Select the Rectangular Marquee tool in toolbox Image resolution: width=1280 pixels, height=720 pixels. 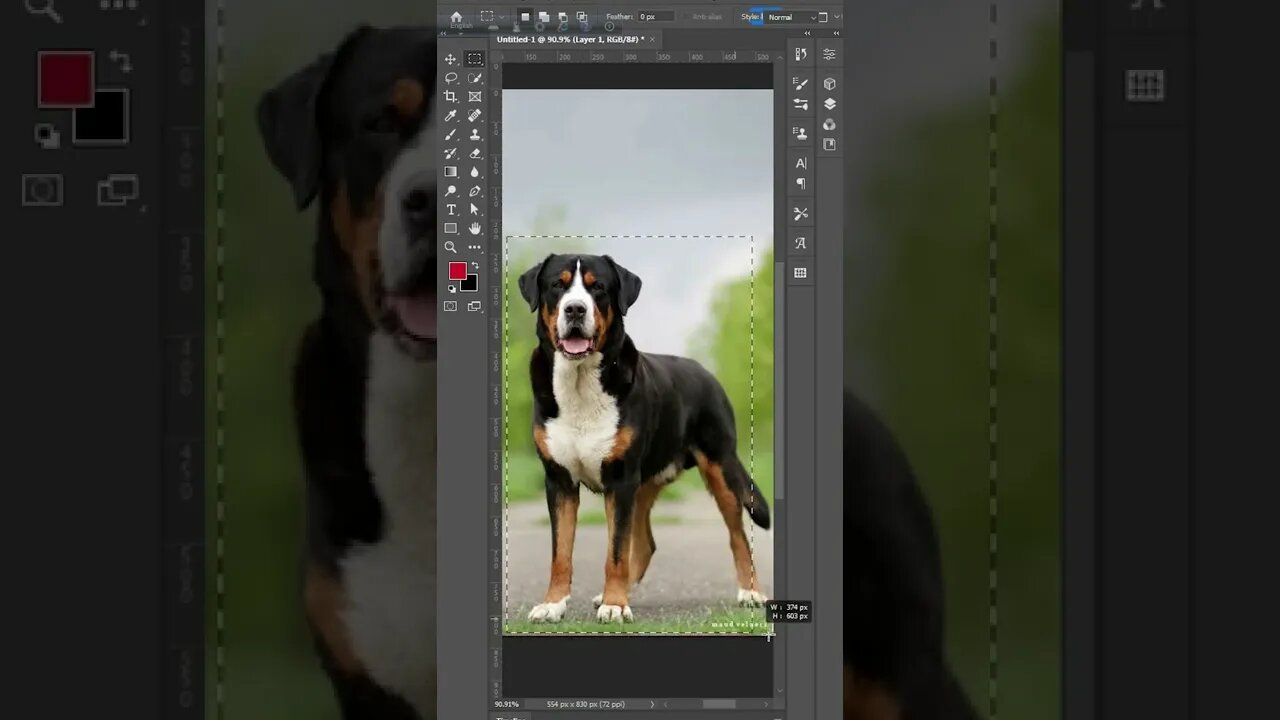[475, 59]
